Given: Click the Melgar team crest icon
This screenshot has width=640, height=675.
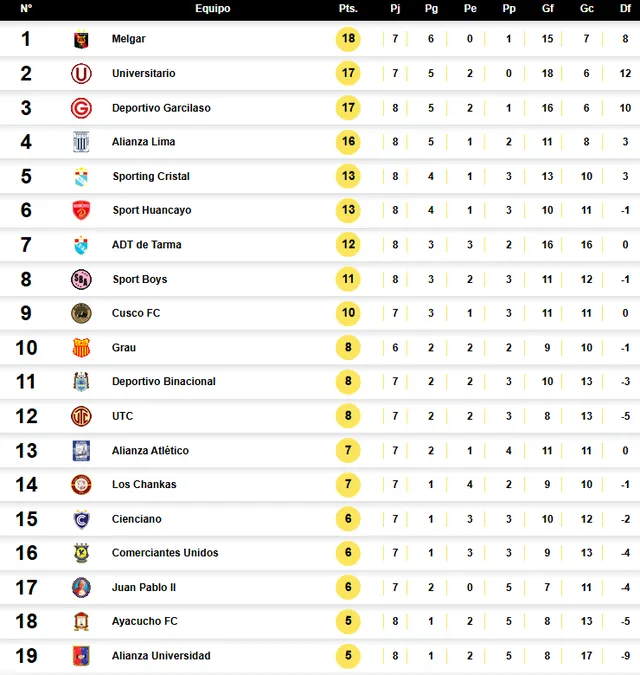Looking at the screenshot, I should [81, 39].
